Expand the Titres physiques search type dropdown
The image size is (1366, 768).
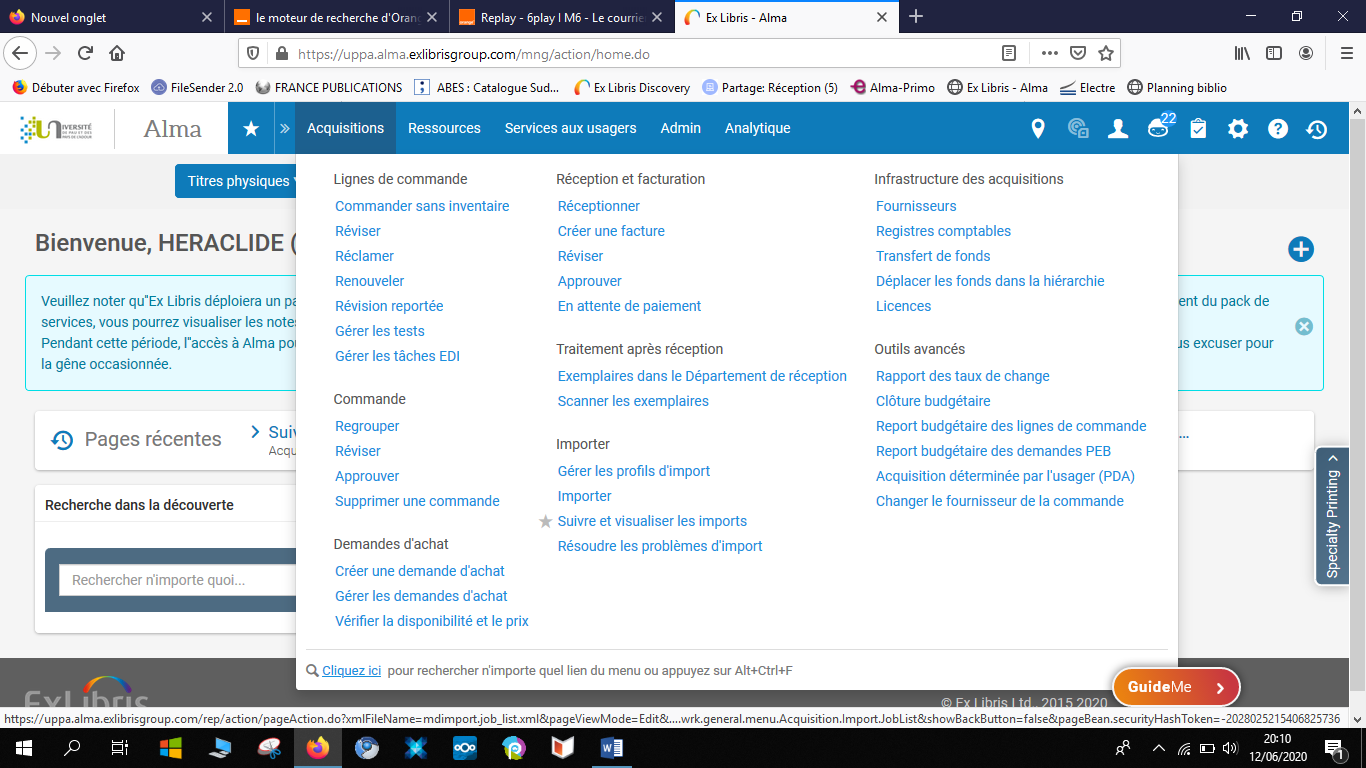[238, 181]
